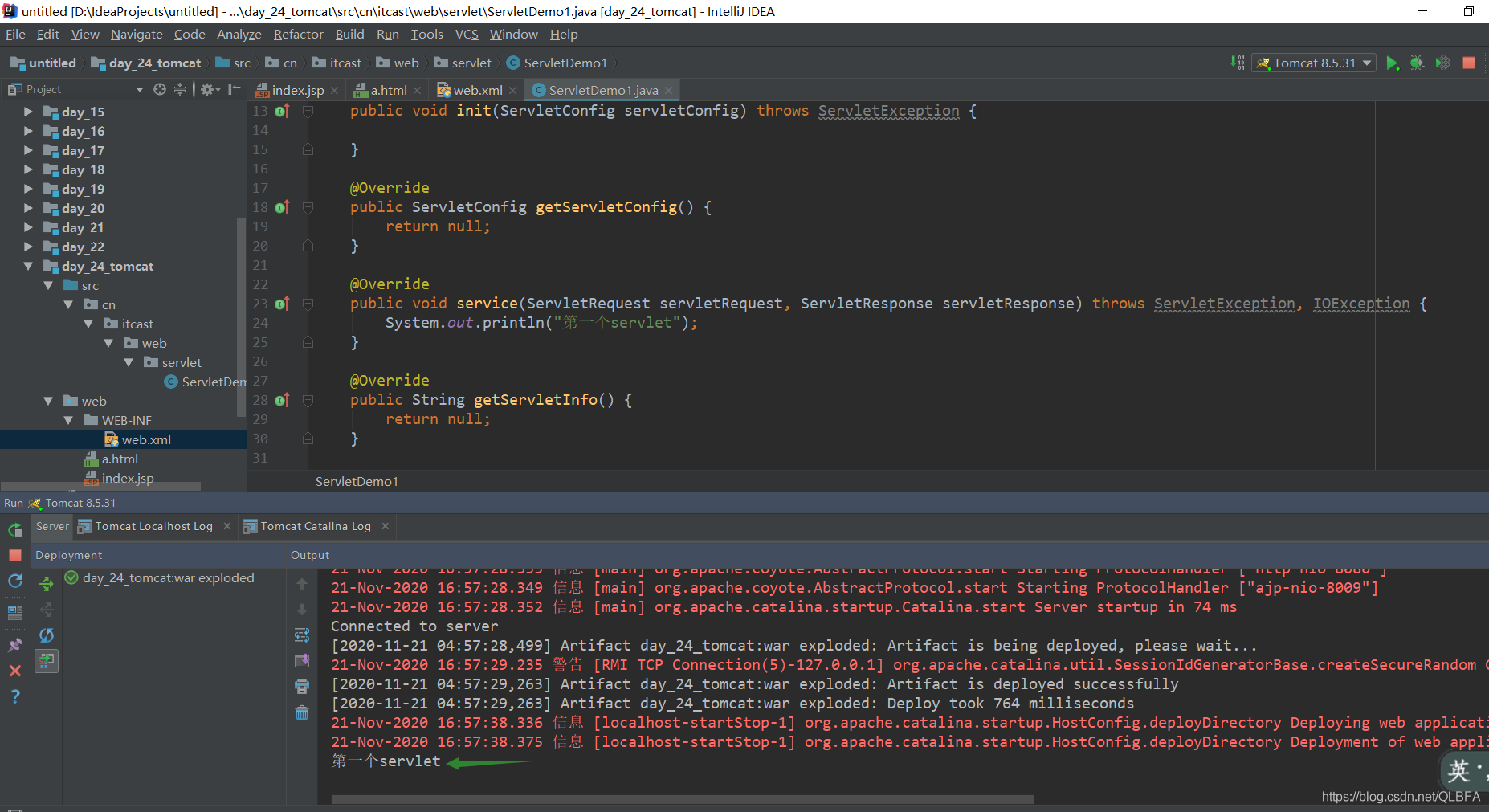The width and height of the screenshot is (1489, 812).
Task: Stop the server using top toolbar red square
Action: 1469,63
